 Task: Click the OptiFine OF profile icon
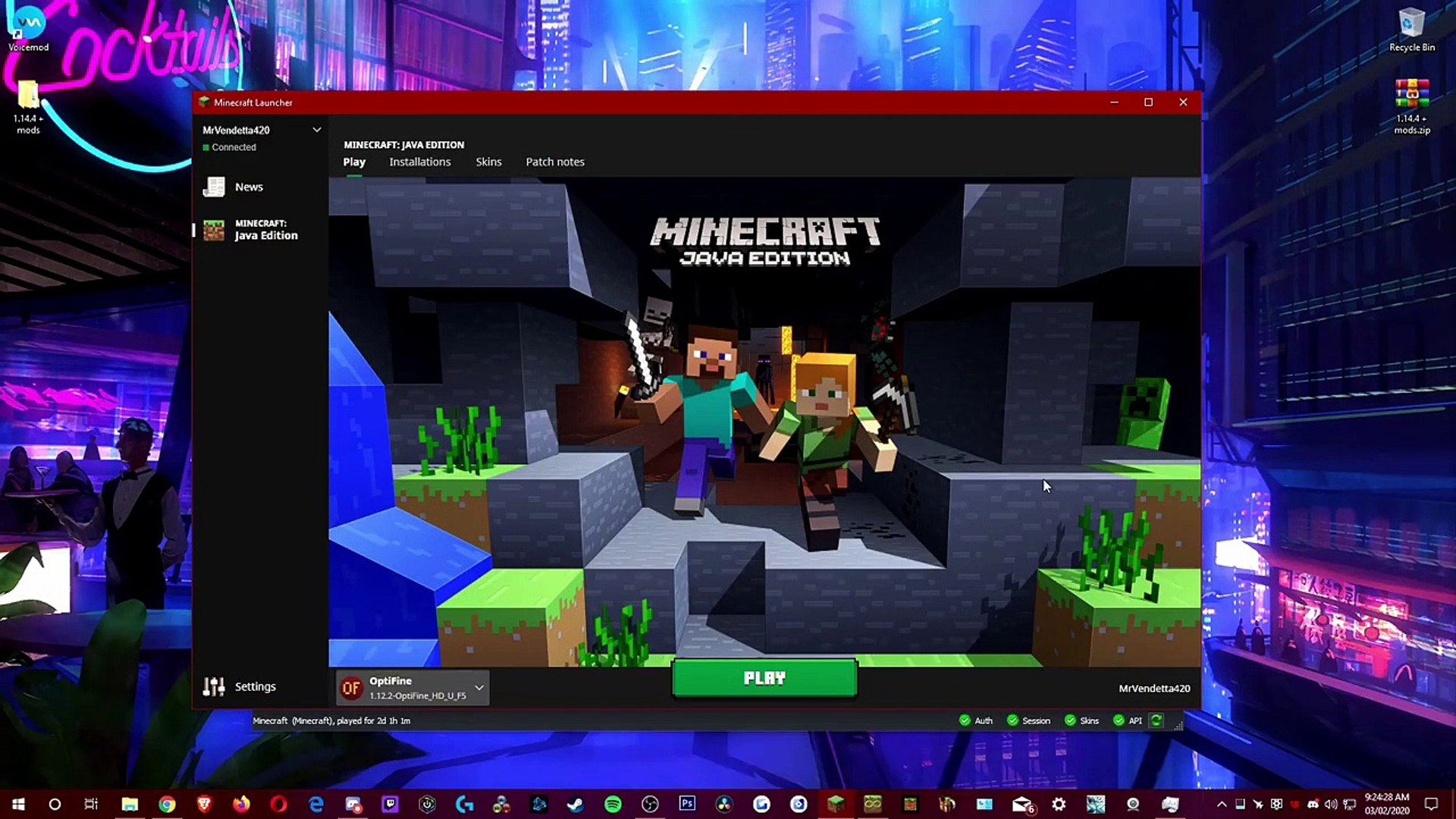[351, 688]
